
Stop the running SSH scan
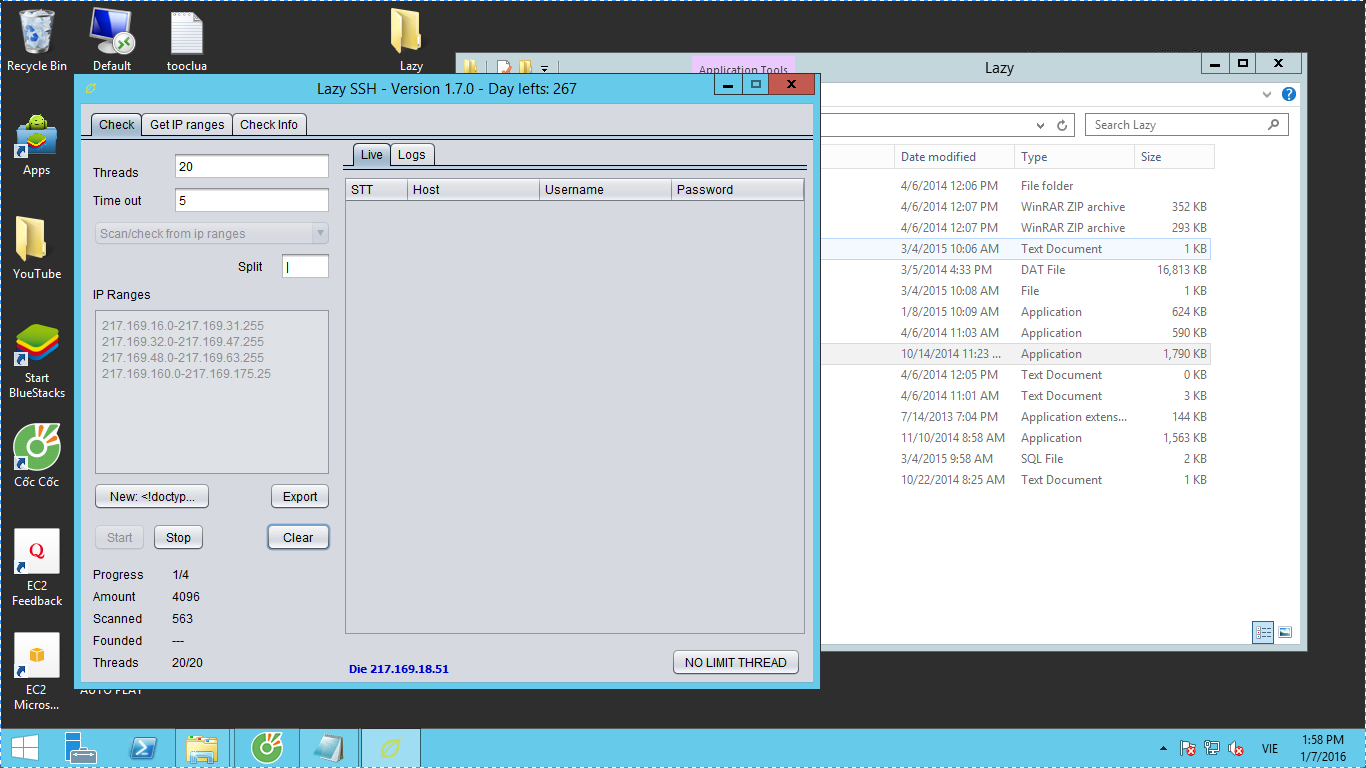tap(178, 537)
